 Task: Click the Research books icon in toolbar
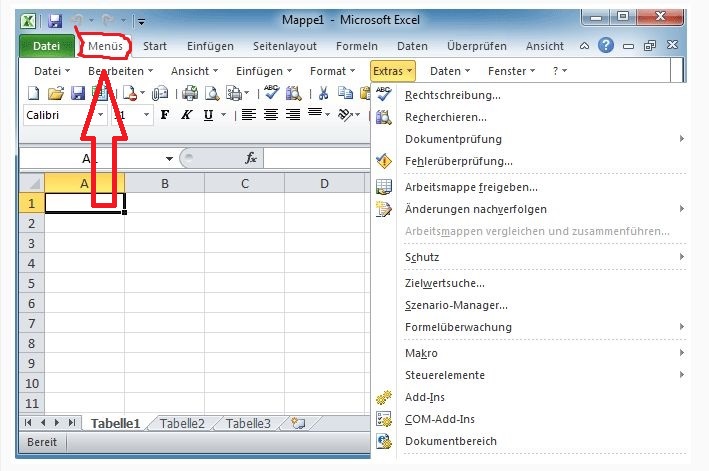(x=293, y=94)
